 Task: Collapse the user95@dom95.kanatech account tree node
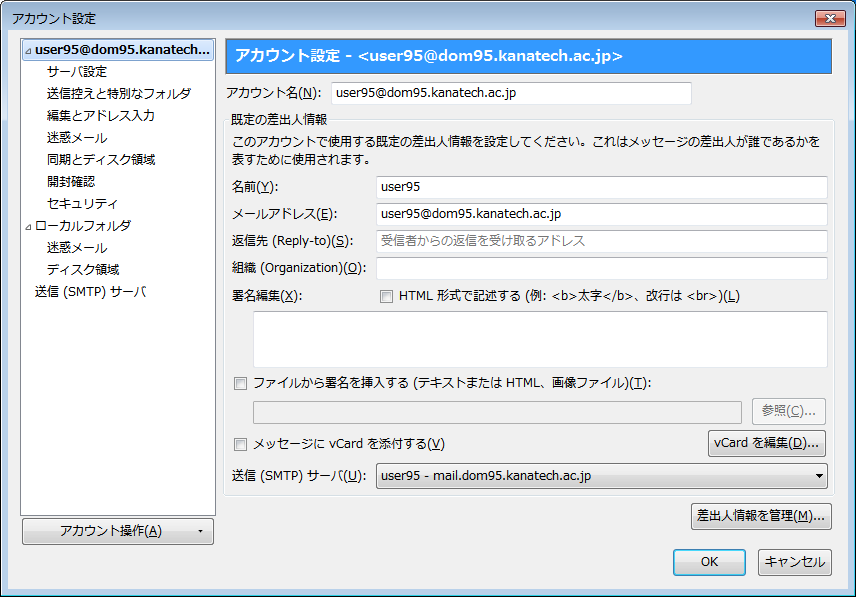pos(28,51)
